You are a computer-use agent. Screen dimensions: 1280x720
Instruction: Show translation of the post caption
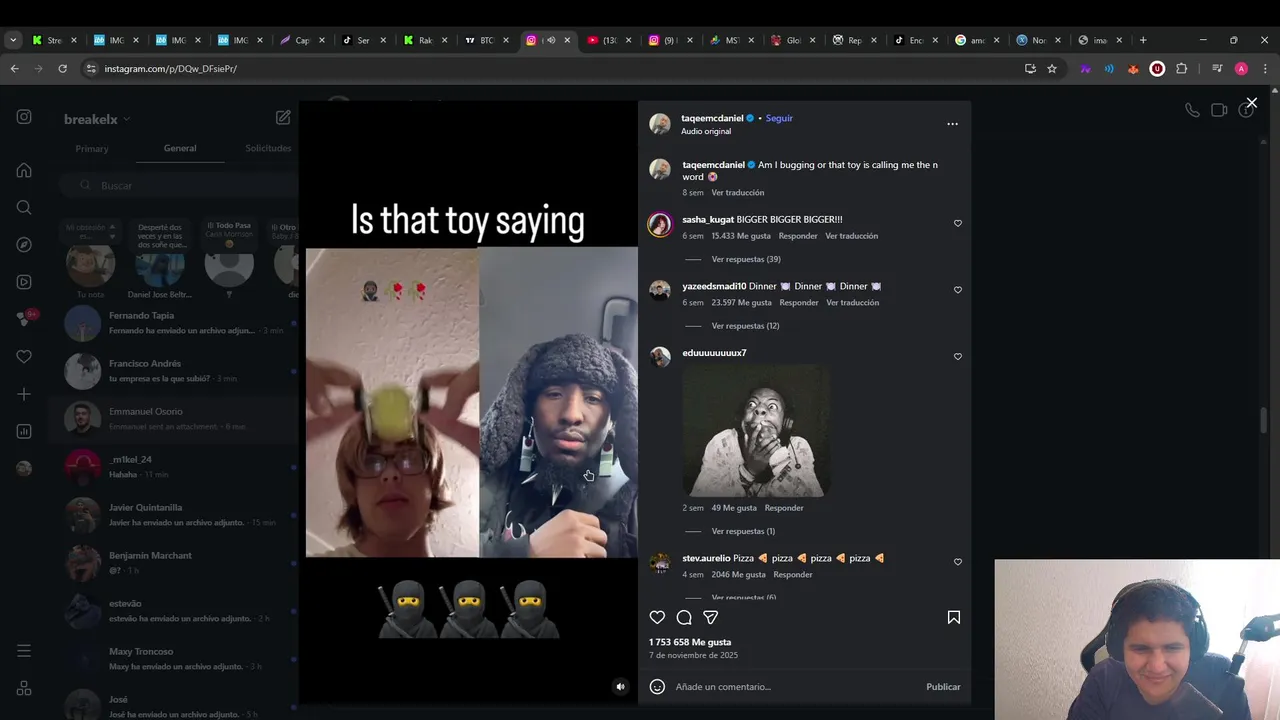(x=738, y=192)
